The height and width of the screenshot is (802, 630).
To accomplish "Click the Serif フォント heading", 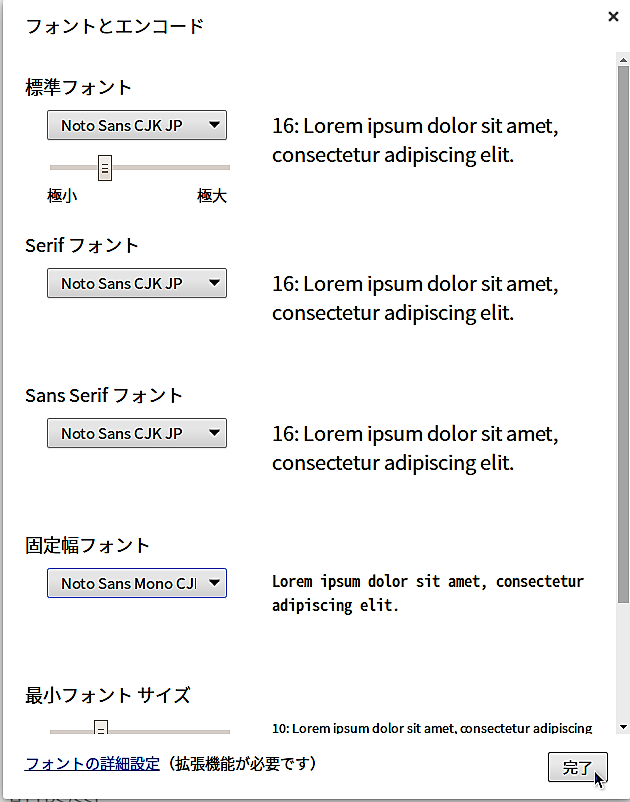I will (x=82, y=246).
